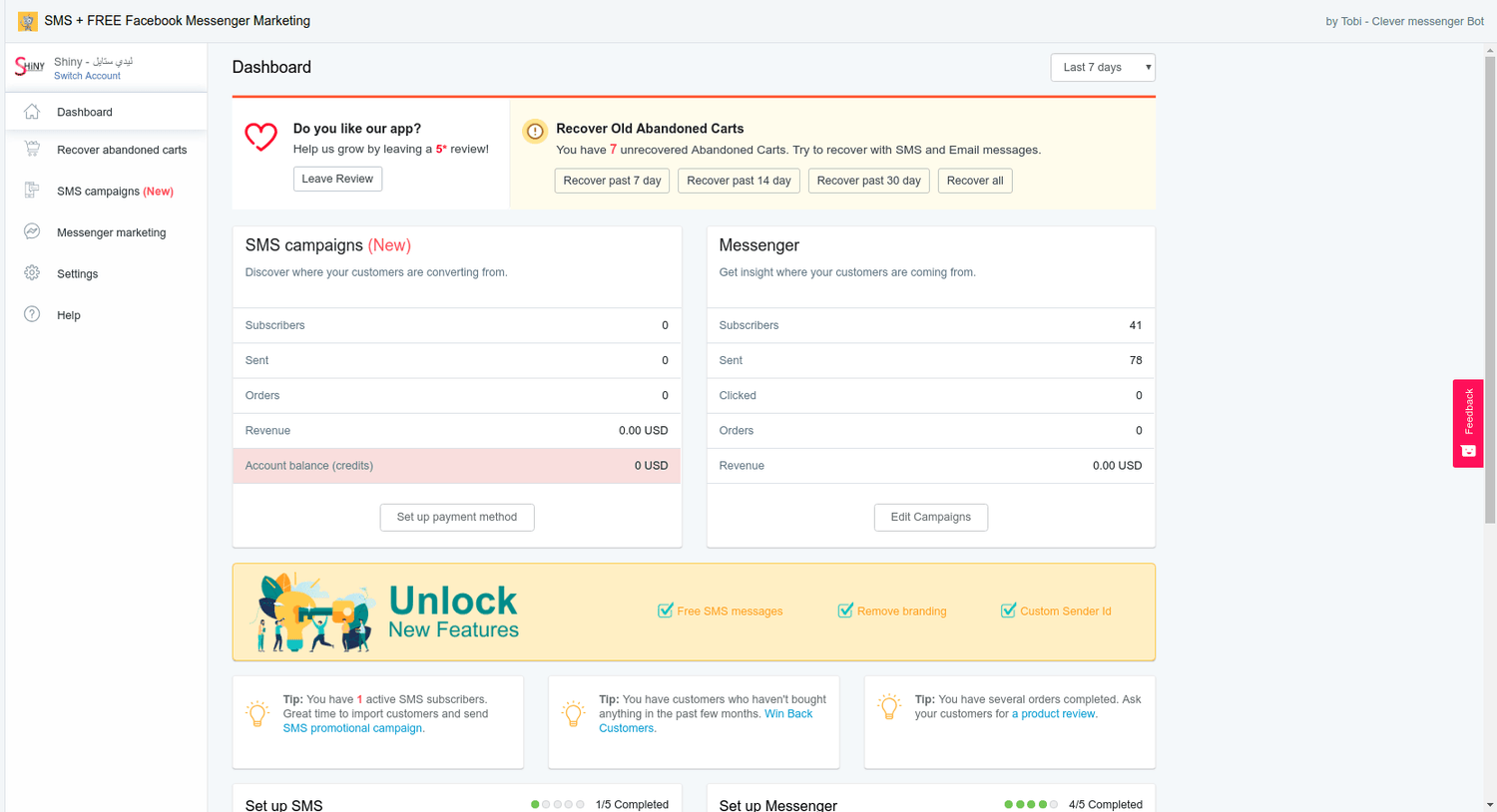The image size is (1497, 812).
Task: Open the Last 7 days dropdown
Action: (x=1102, y=68)
